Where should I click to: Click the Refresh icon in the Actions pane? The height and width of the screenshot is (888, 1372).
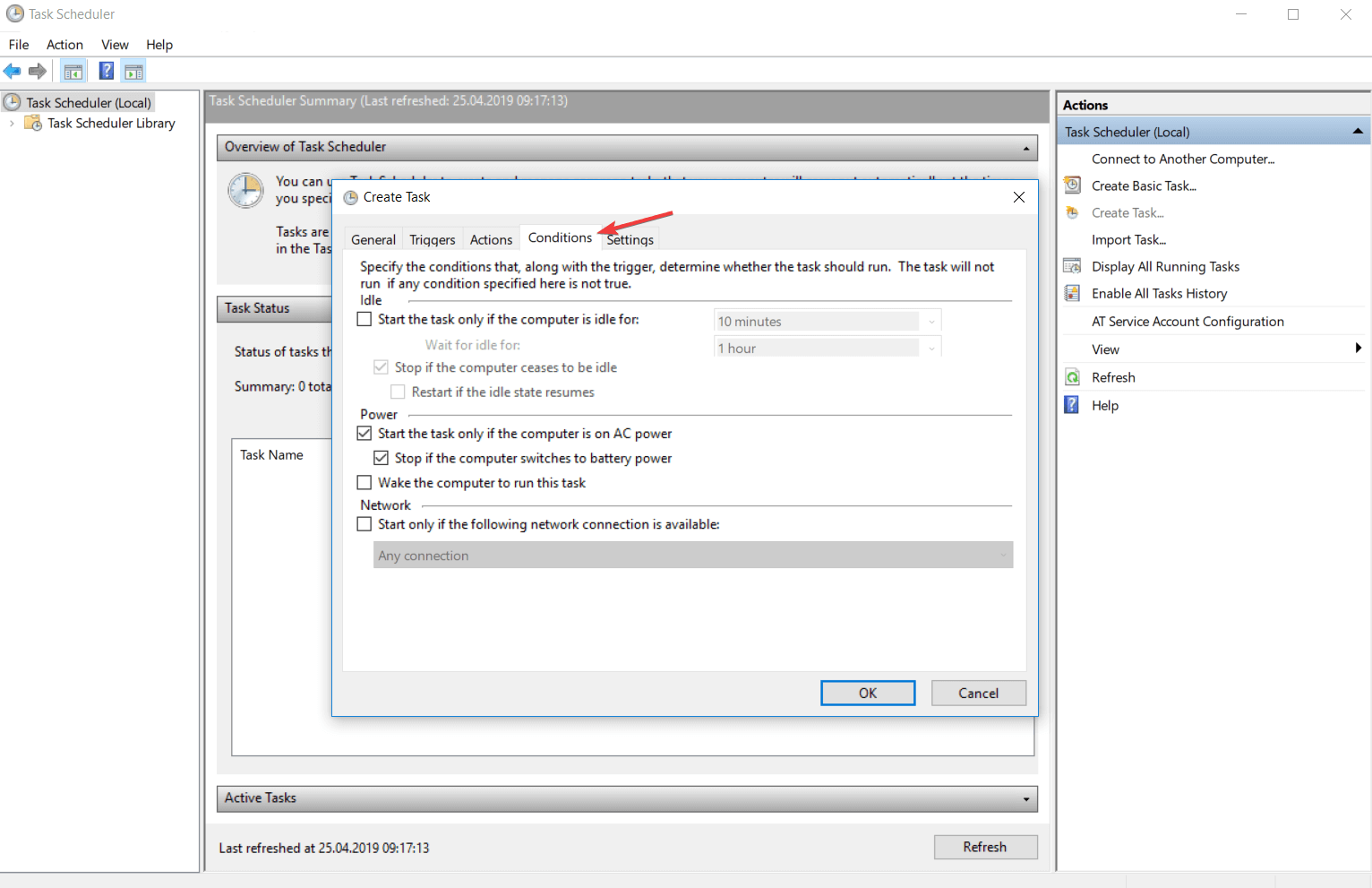1072,376
